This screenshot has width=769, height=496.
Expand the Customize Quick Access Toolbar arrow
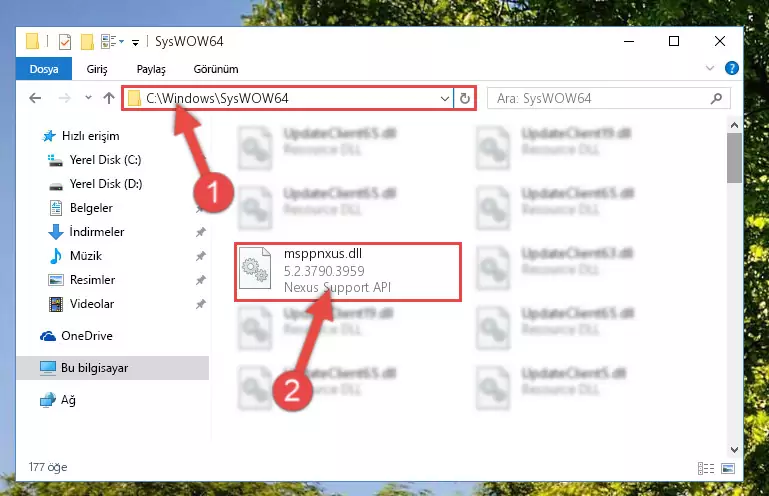tap(135, 43)
